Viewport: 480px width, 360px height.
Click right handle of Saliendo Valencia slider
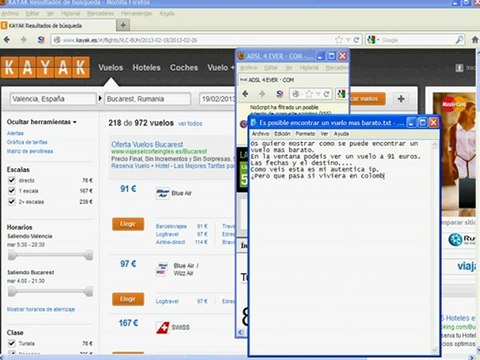89,255
